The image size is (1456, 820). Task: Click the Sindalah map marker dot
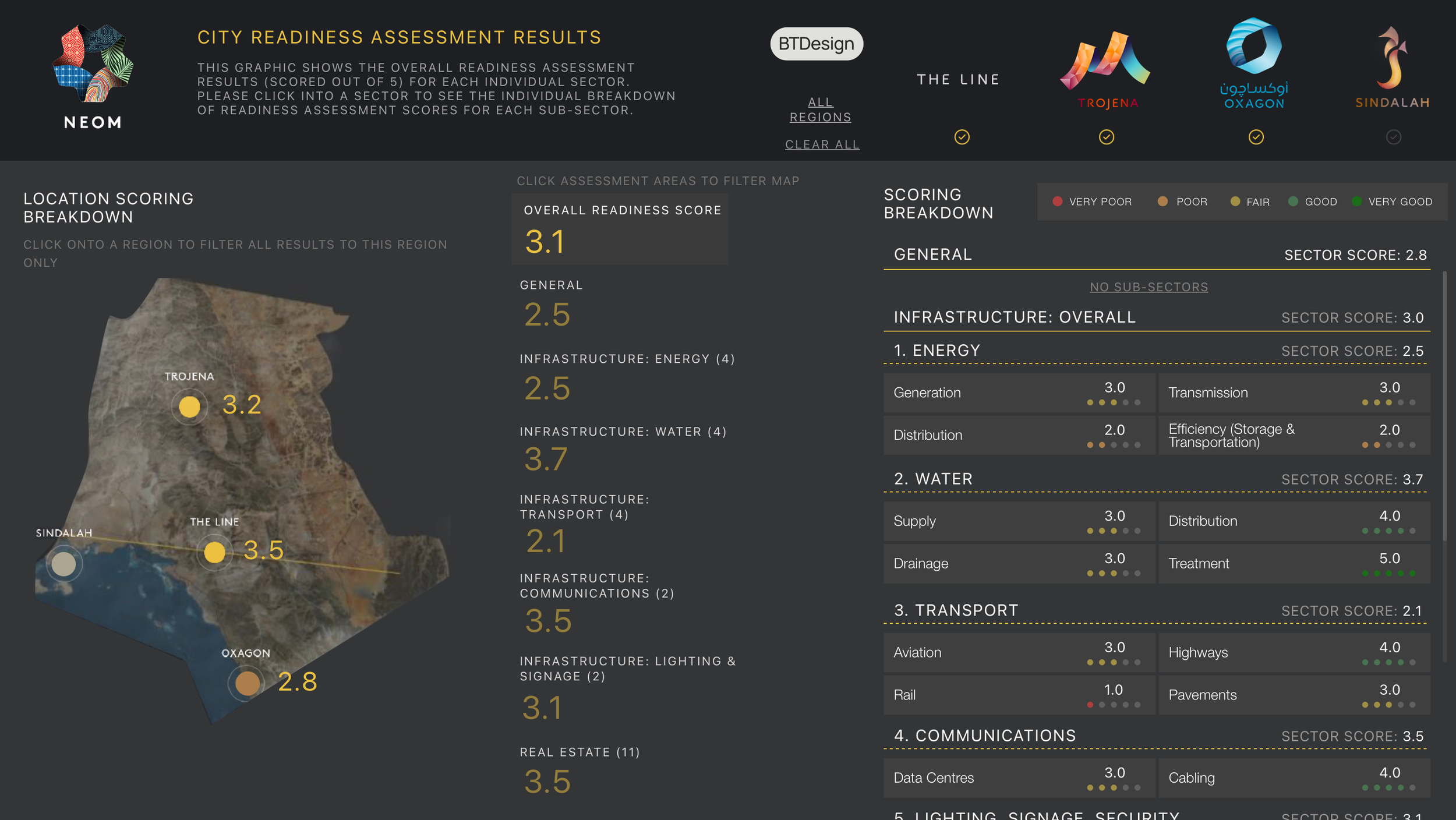coord(63,564)
